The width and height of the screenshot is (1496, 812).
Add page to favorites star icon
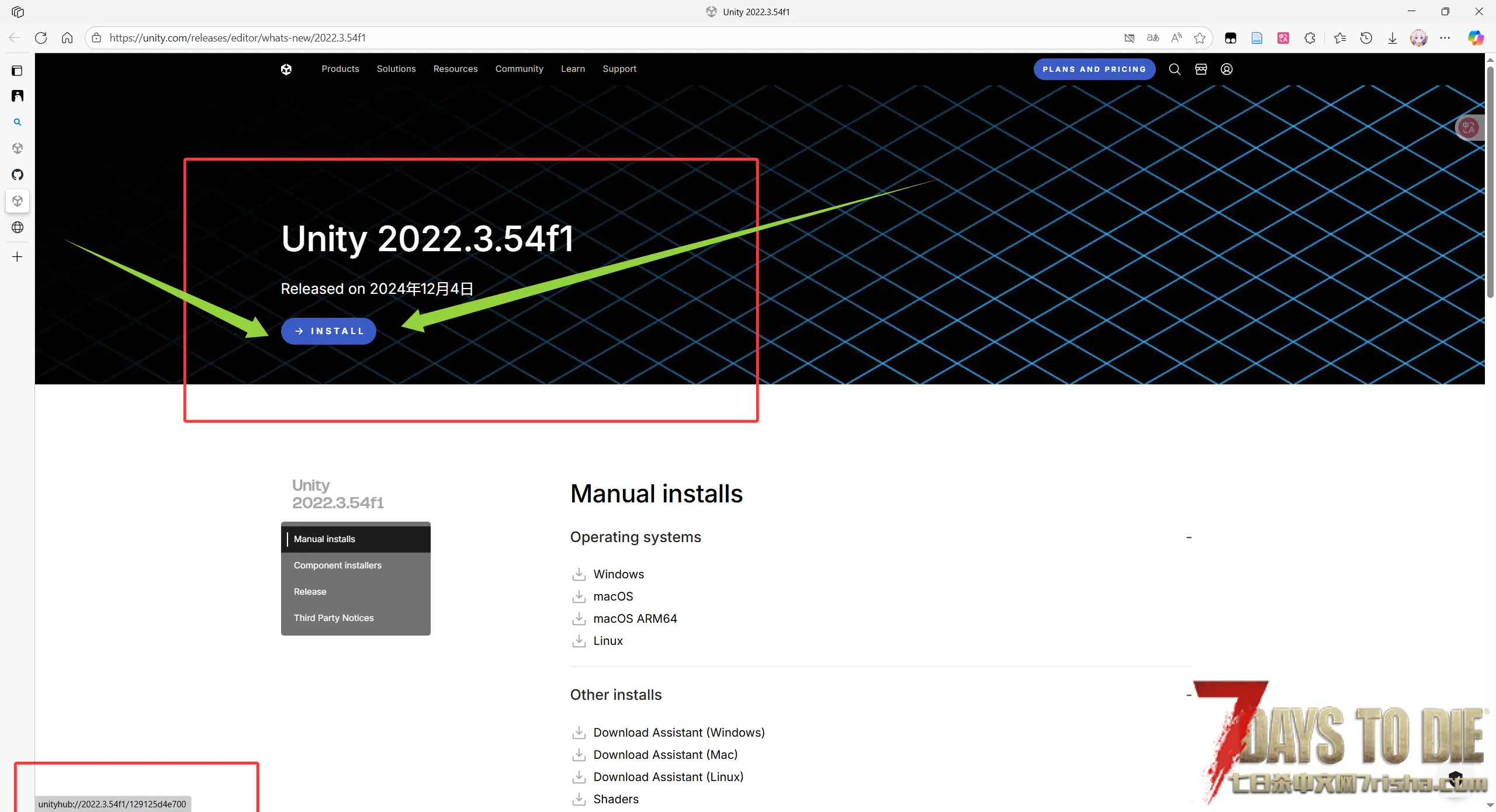point(1200,38)
